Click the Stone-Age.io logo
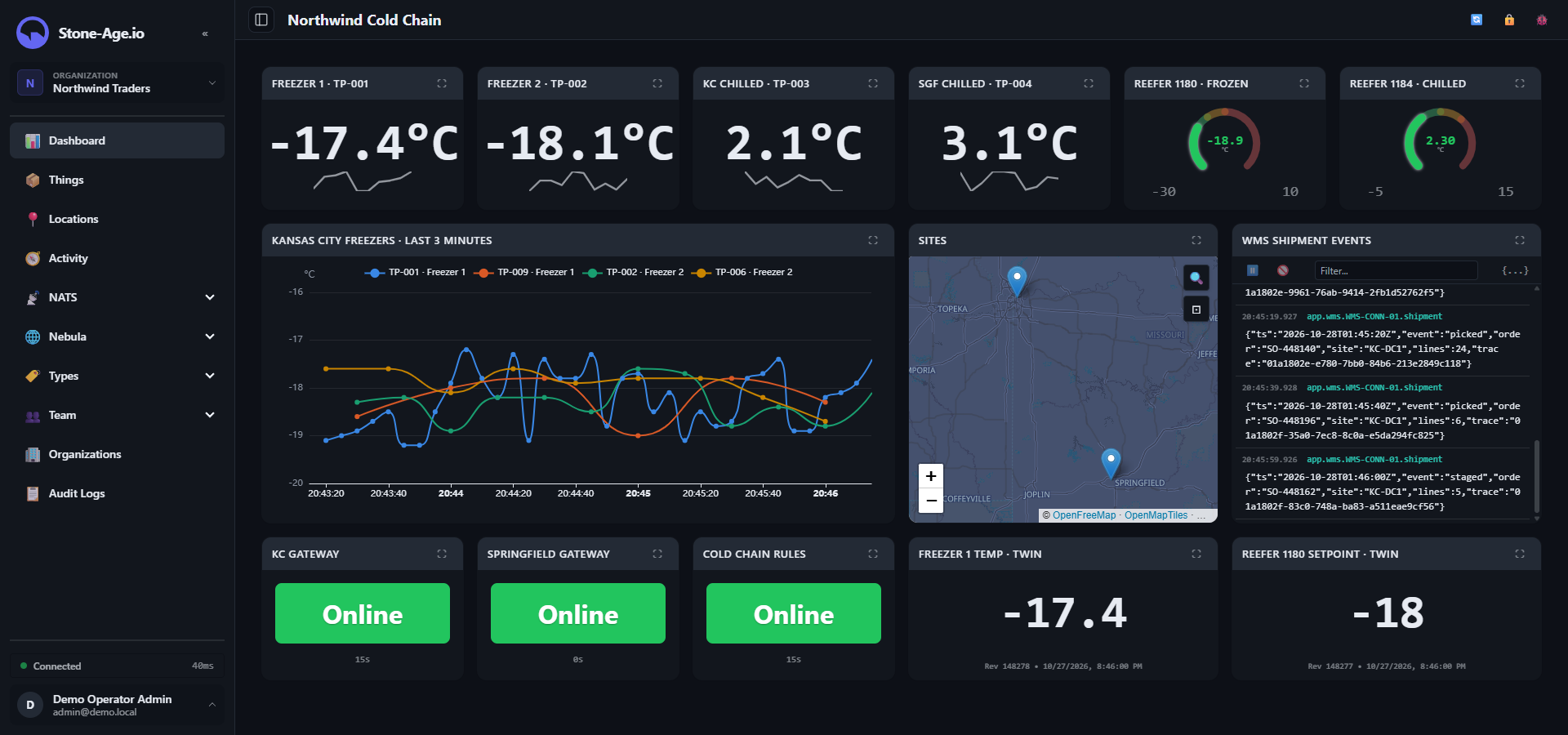This screenshot has width=1568, height=735. tap(33, 33)
